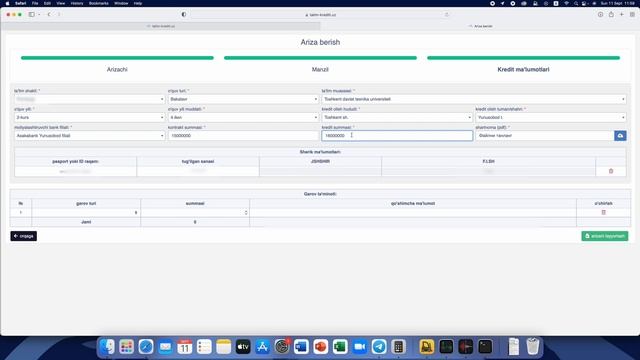The height and width of the screenshot is (360, 640).
Task: Go to the Kredit ma'lumotlari step
Action: click(x=523, y=69)
